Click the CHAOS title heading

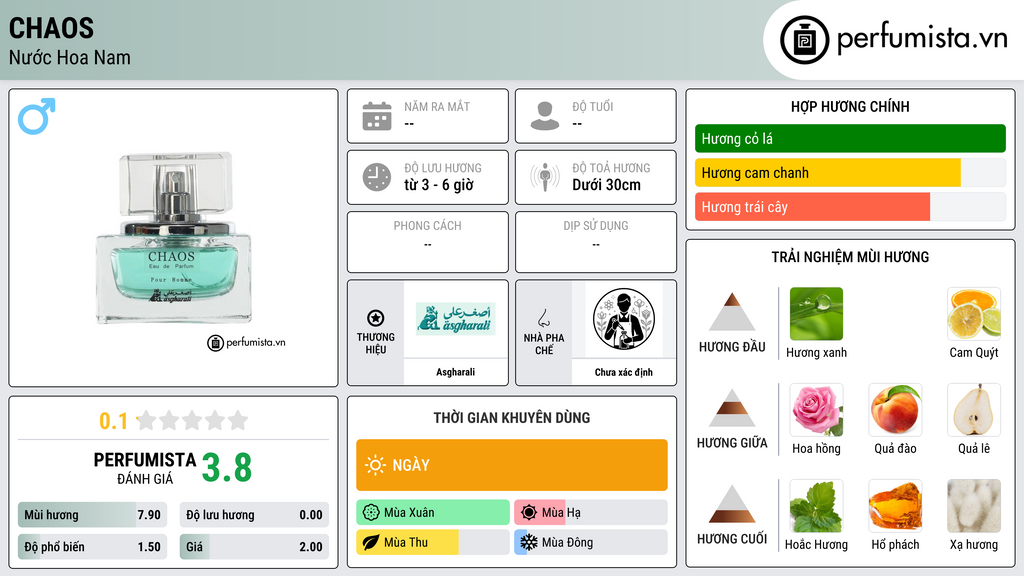click(x=52, y=28)
